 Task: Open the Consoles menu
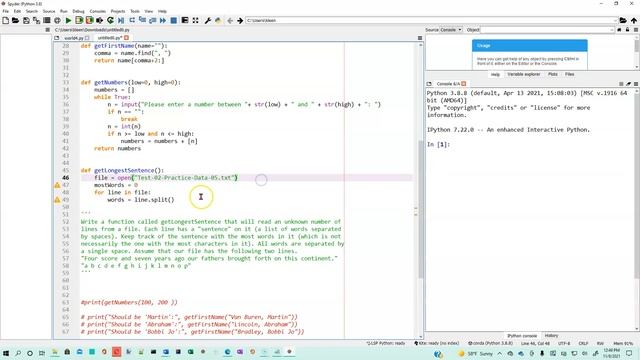(x=98, y=11)
